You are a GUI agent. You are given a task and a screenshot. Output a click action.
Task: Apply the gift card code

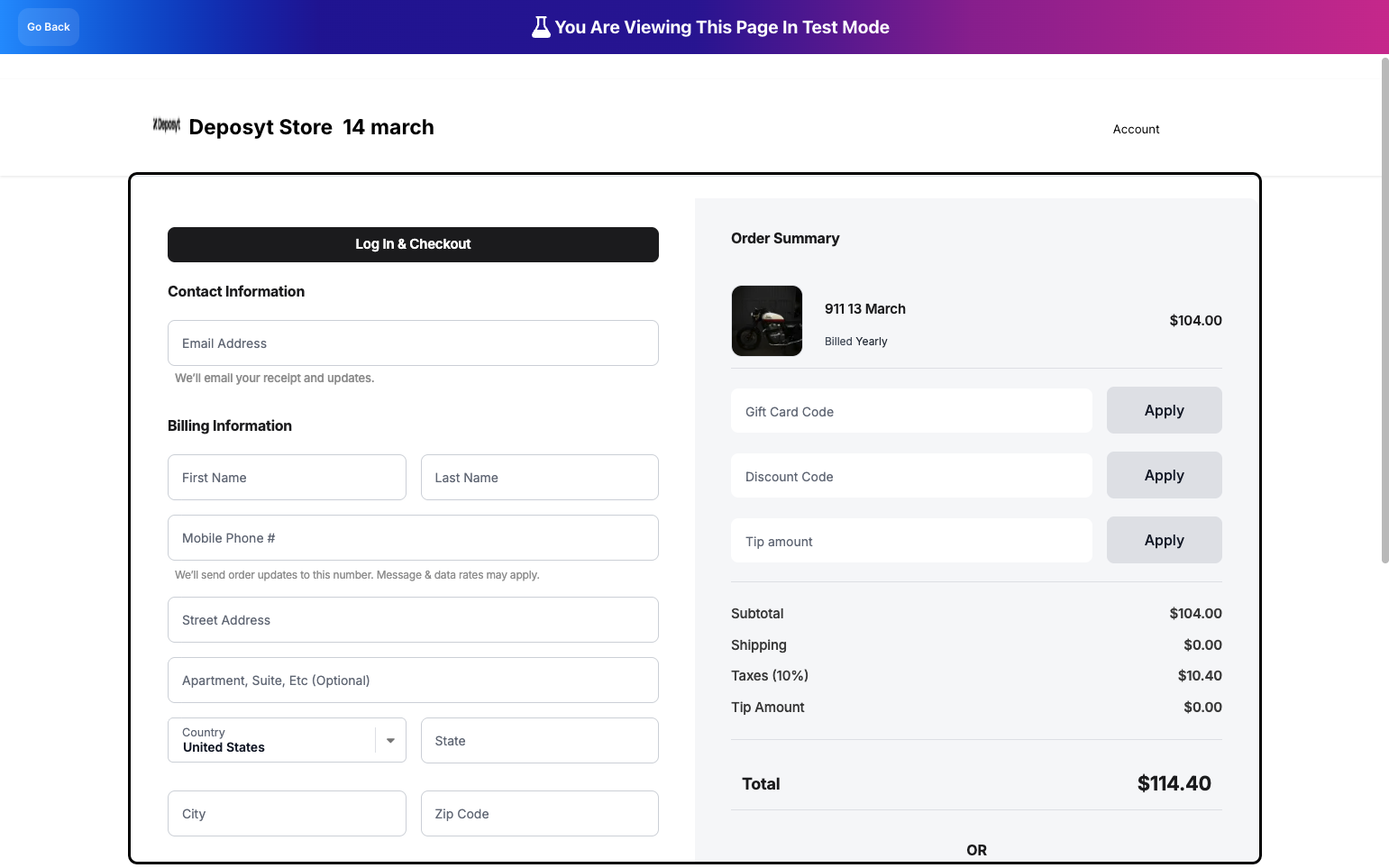[x=1164, y=410]
